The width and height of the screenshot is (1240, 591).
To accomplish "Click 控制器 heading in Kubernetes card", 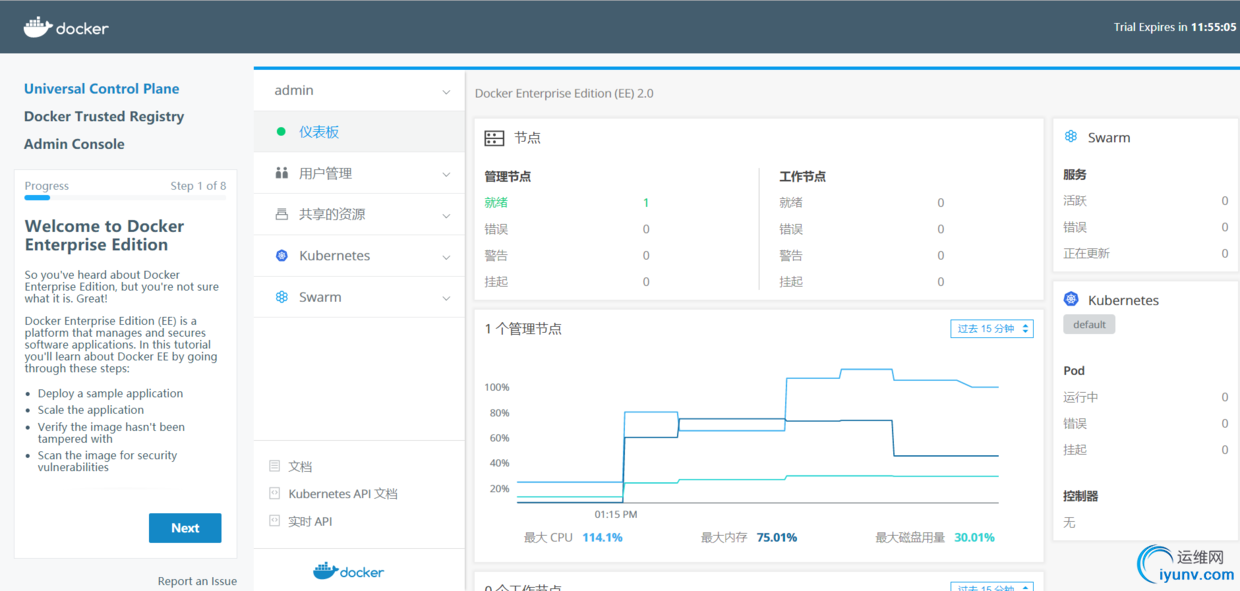I will click(1081, 496).
